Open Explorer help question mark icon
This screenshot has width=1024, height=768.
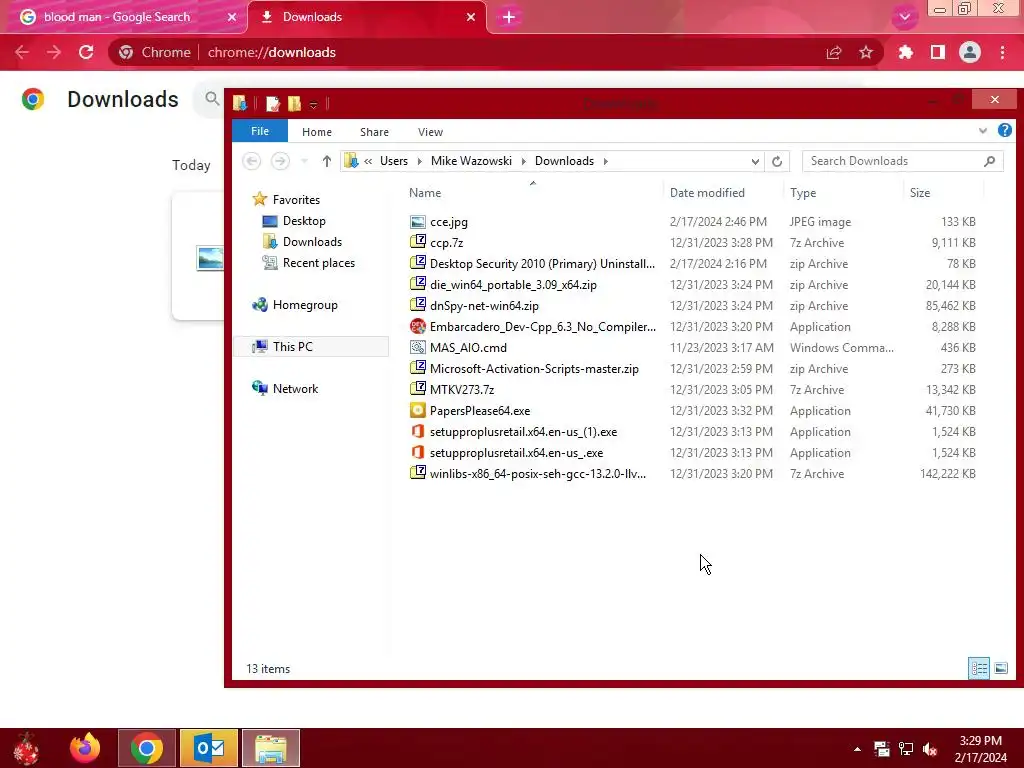point(1004,130)
